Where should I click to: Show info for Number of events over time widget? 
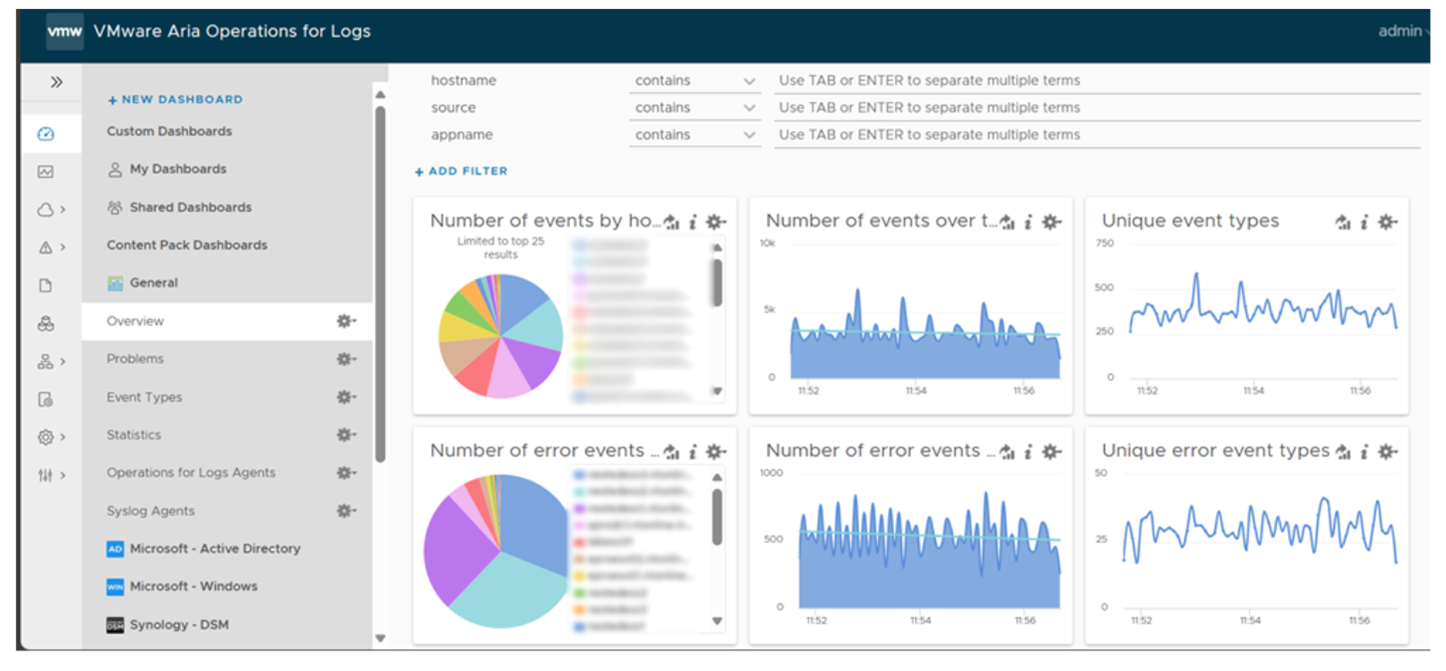[1028, 222]
